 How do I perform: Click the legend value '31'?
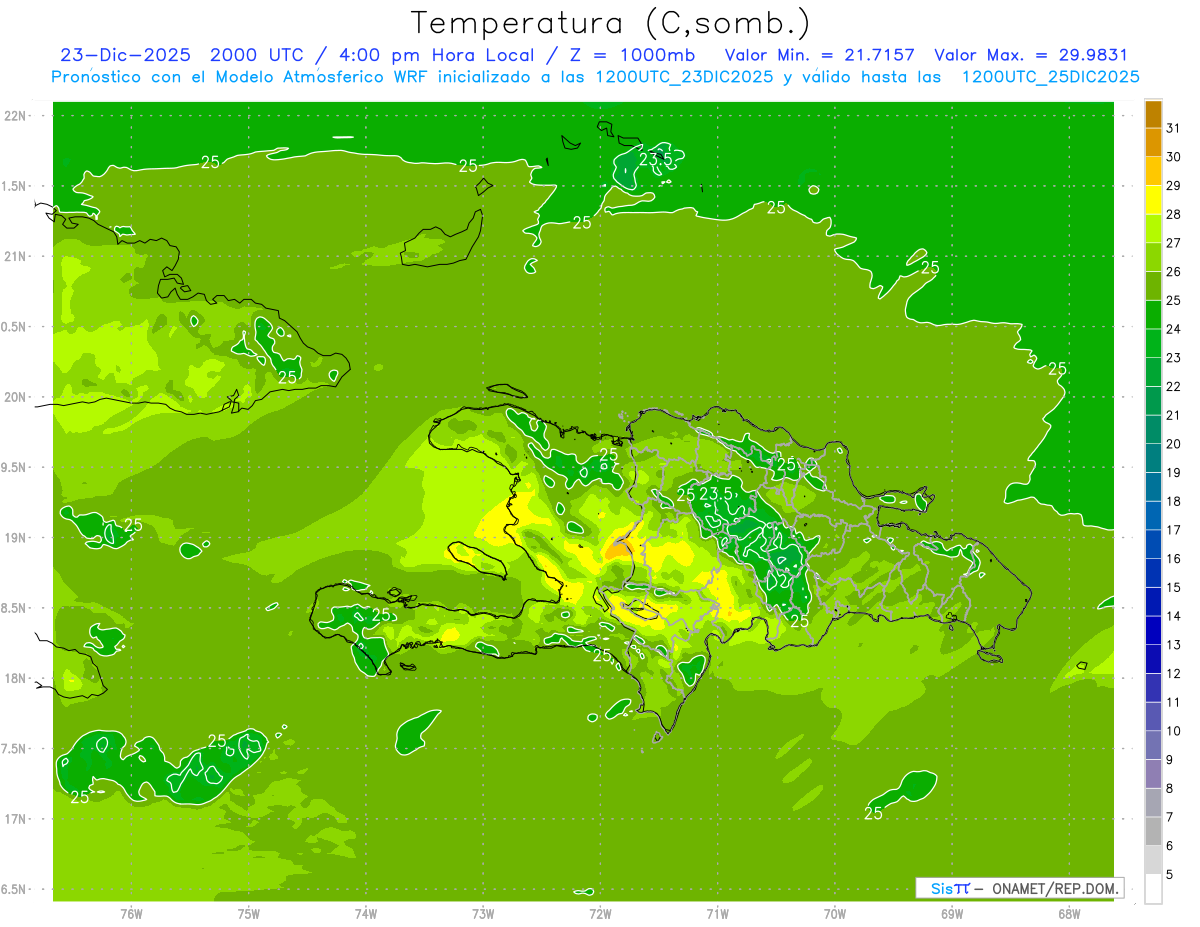1174,128
